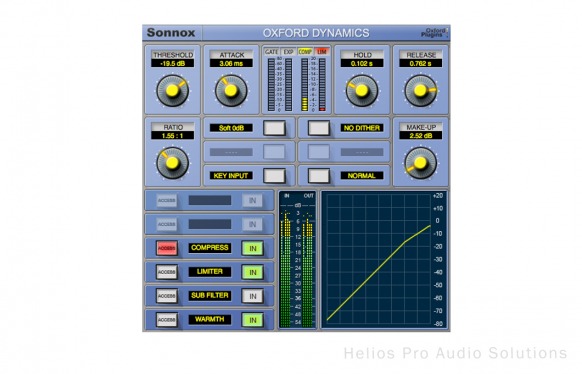Click ACCESS button for Sub Filter
The image size is (582, 374).
coord(167,296)
